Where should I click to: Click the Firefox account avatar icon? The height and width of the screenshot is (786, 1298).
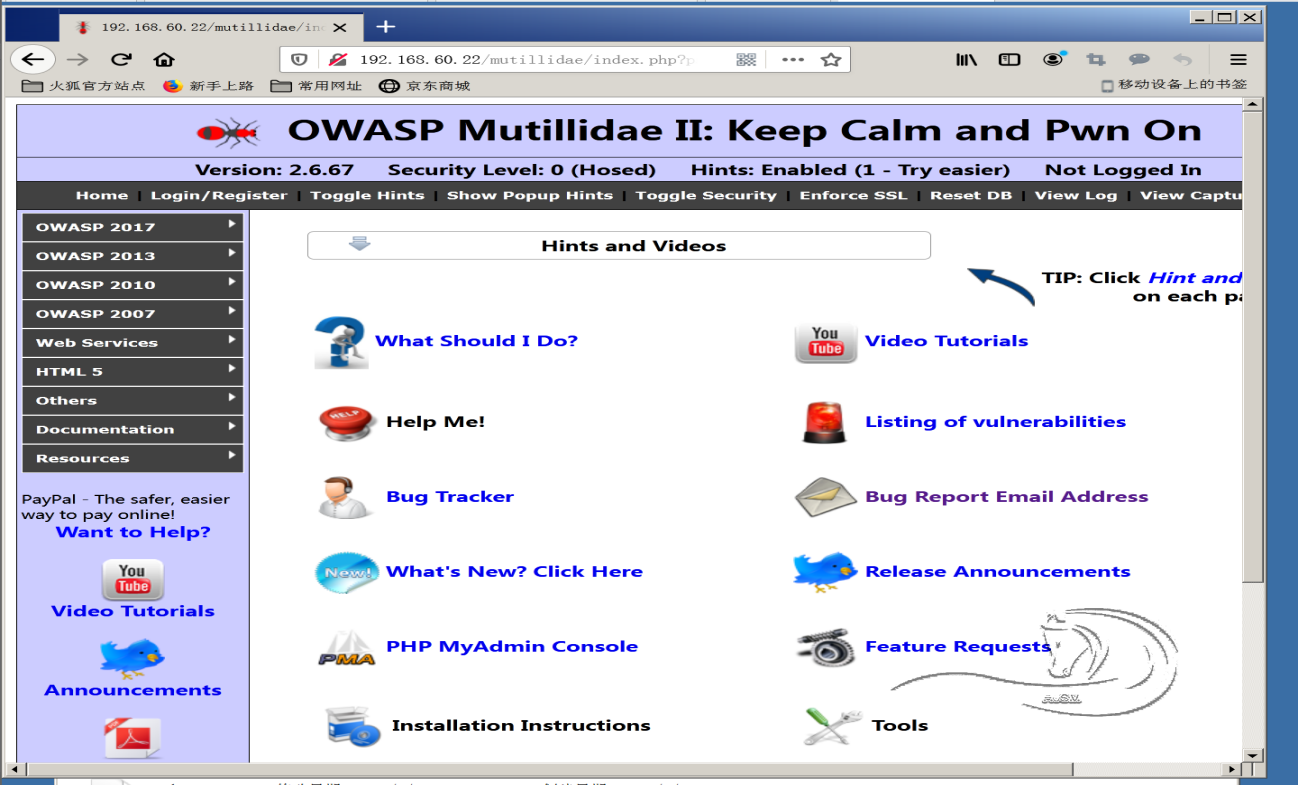click(x=1053, y=59)
